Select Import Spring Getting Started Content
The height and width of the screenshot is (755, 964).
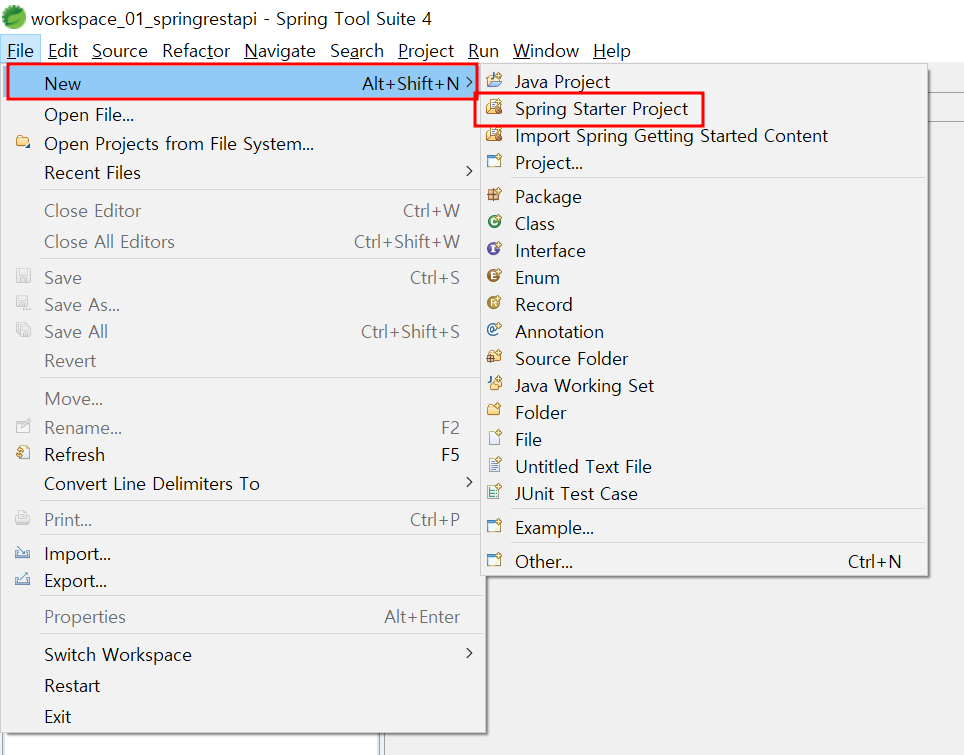(x=705, y=136)
